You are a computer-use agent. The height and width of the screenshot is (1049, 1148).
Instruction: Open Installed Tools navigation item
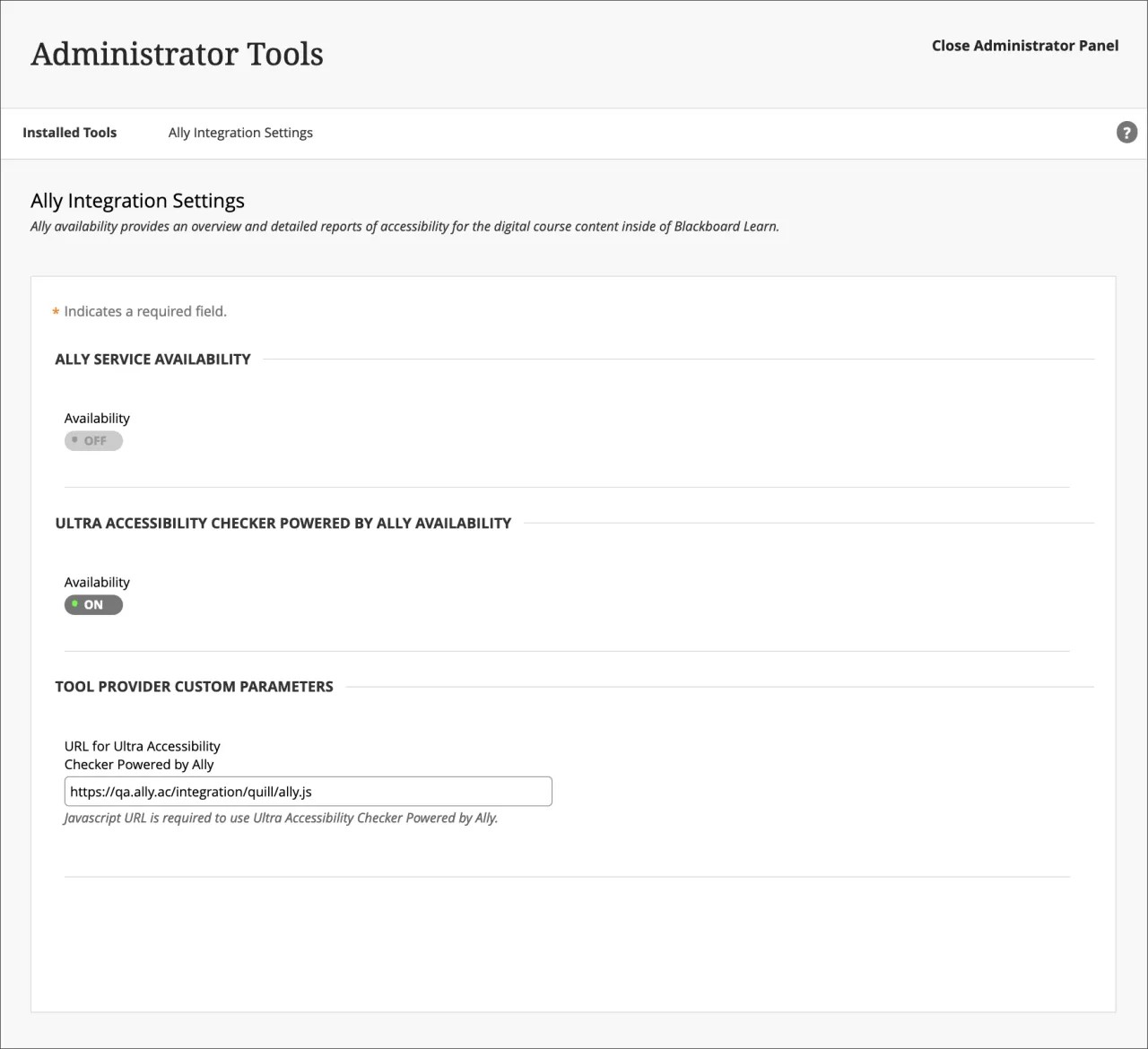coord(69,132)
